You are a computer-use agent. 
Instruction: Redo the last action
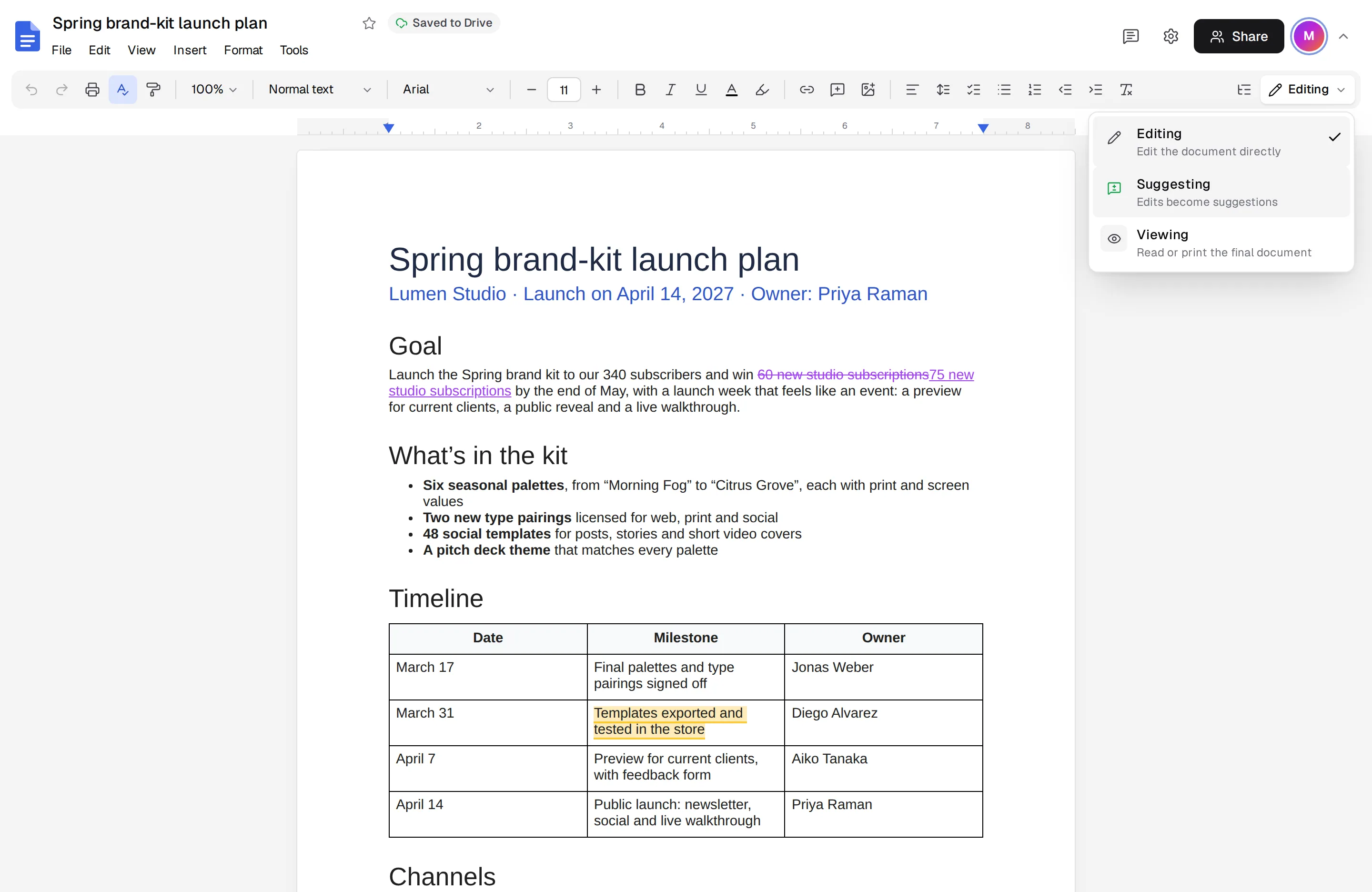tap(61, 90)
